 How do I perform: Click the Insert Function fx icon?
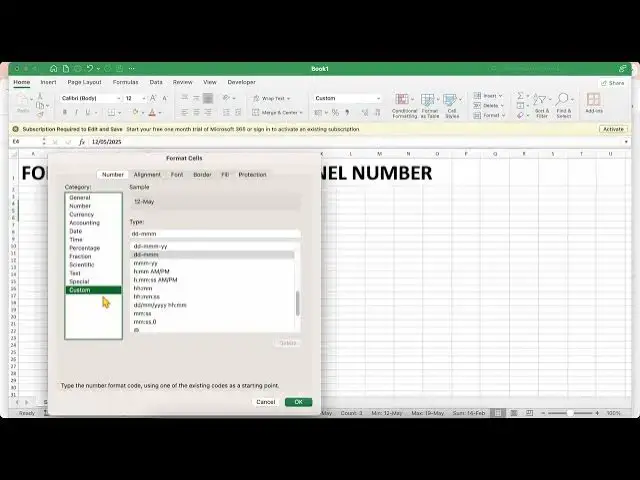click(x=82, y=142)
